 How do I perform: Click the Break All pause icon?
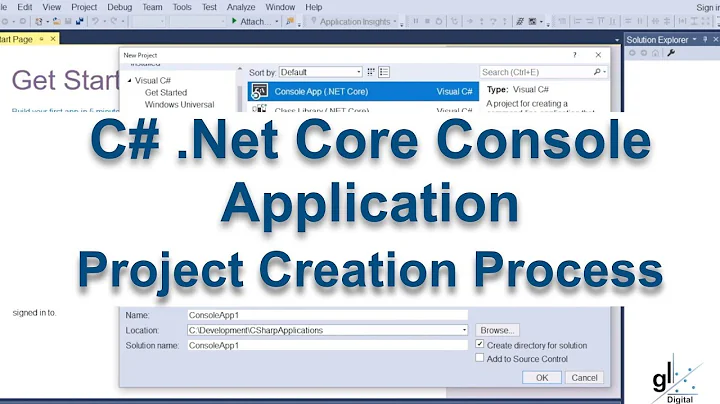point(416,21)
